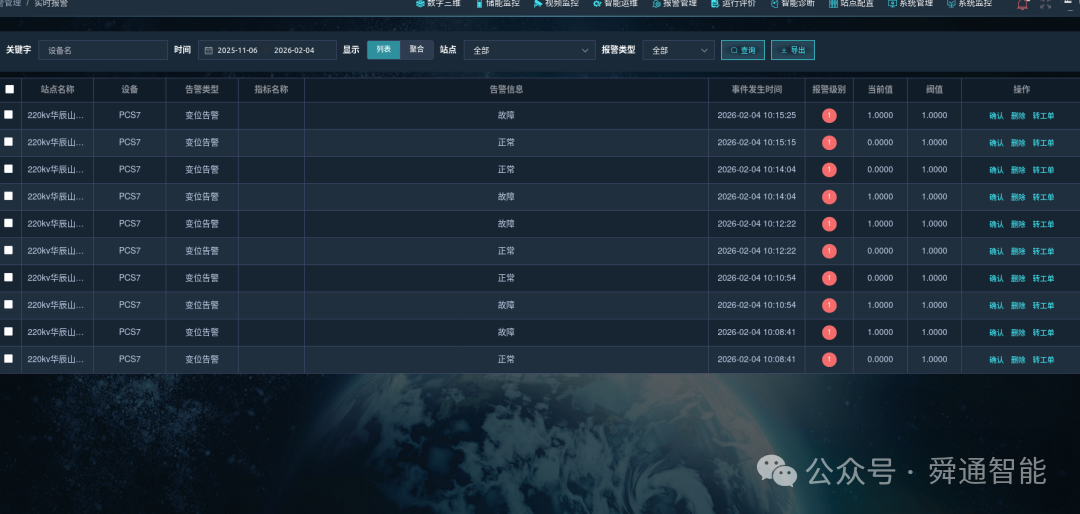Click the red level icon in the 10:10:54 故障 row
Viewport: 1080px width, 514px height.
(x=829, y=305)
